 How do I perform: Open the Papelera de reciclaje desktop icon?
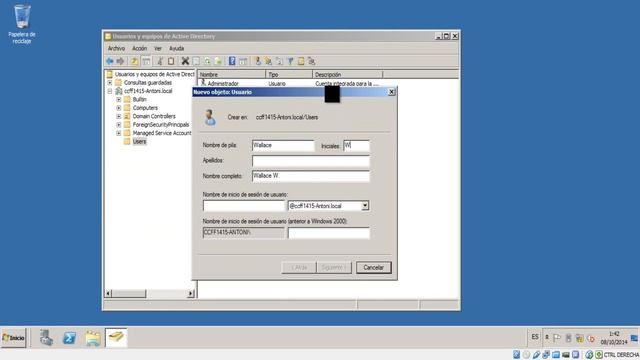22,24
